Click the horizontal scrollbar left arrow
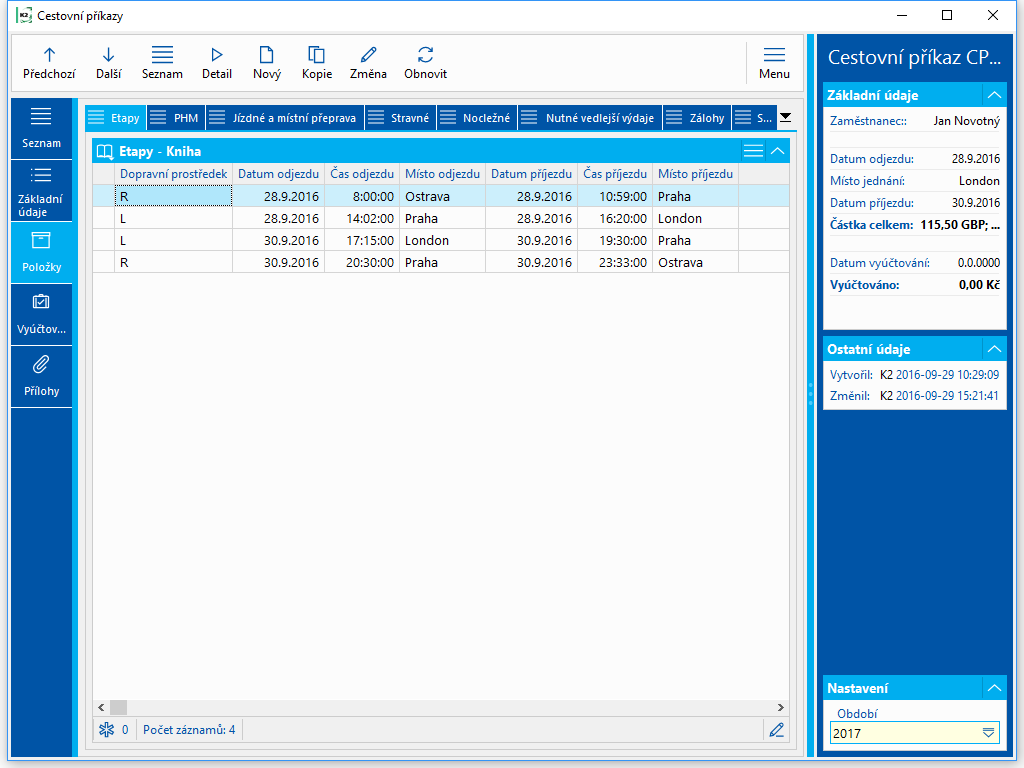This screenshot has width=1024, height=768. click(101, 707)
